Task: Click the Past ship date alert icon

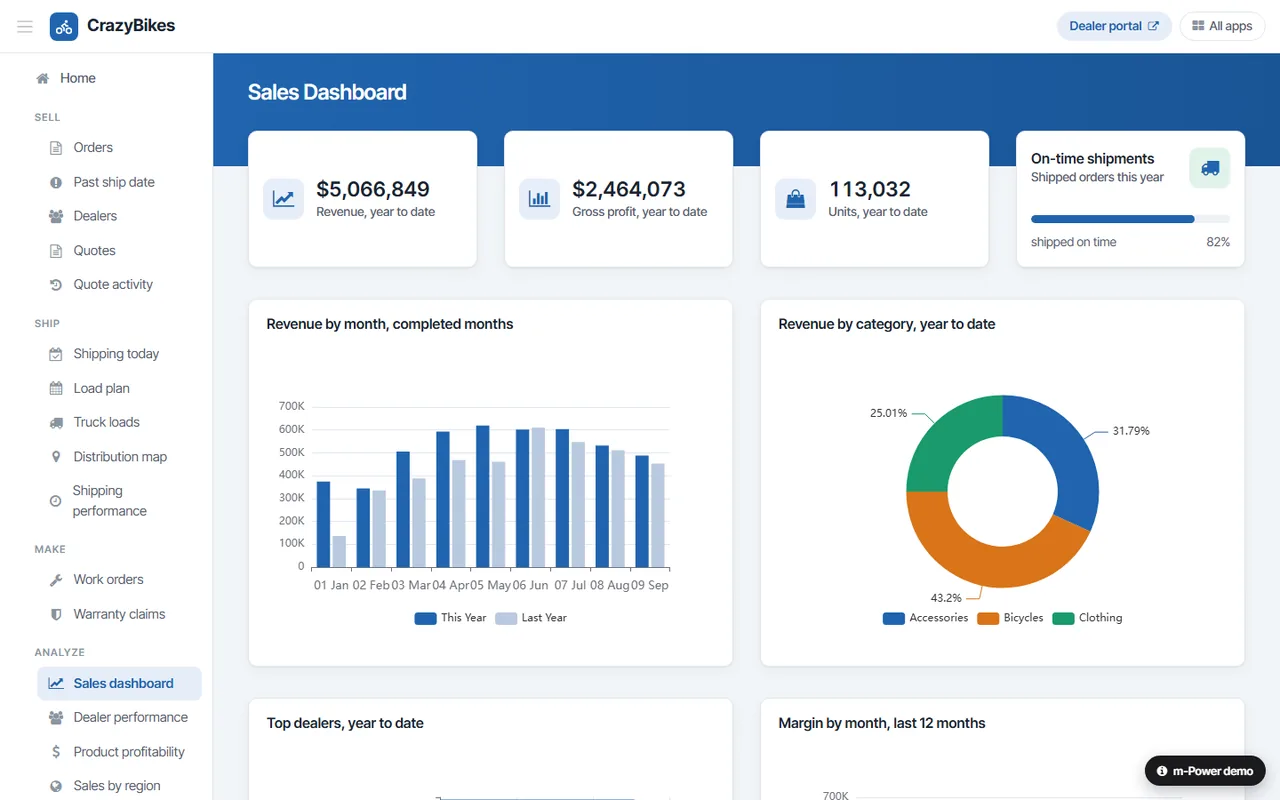Action: [56, 182]
